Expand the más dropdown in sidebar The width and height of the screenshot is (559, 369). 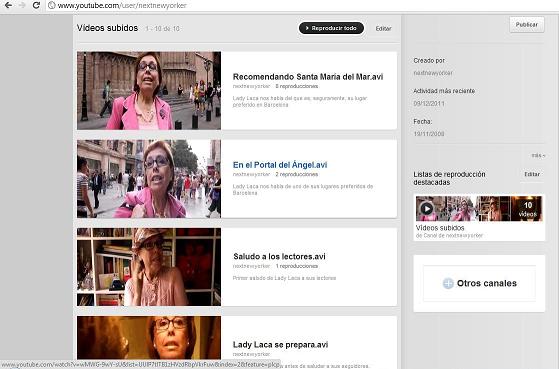point(538,155)
